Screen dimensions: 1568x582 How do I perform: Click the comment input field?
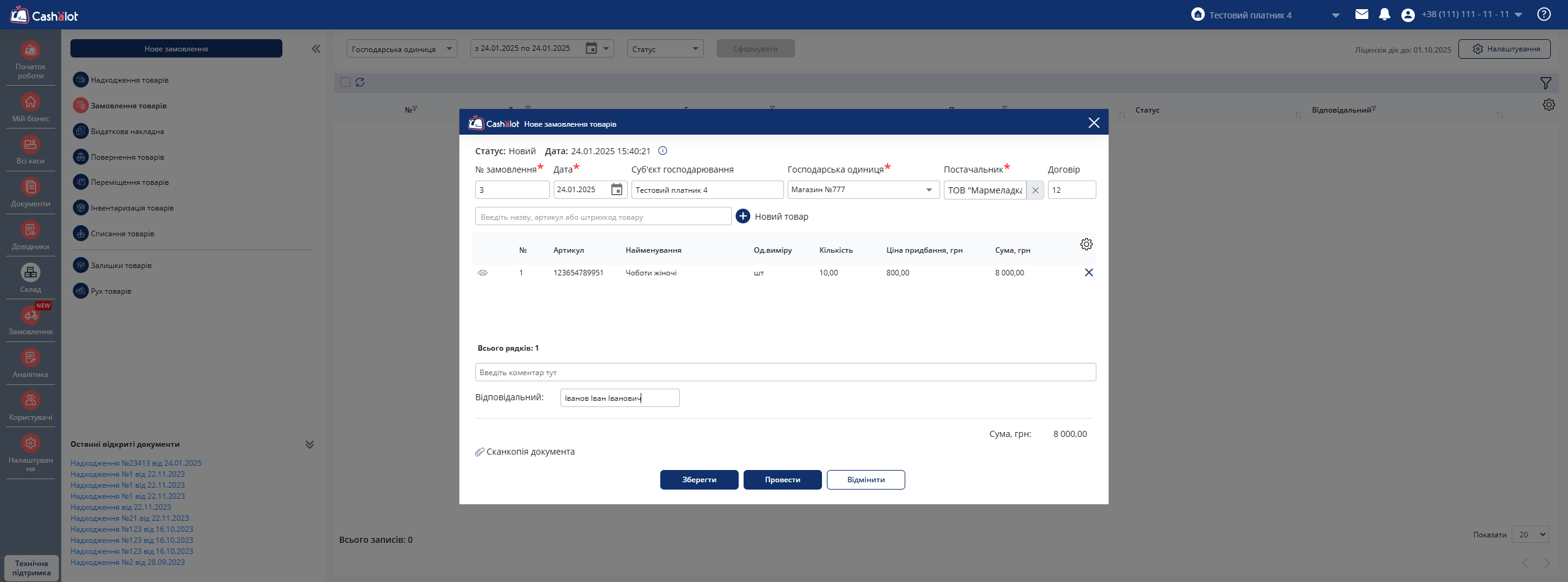pos(786,372)
